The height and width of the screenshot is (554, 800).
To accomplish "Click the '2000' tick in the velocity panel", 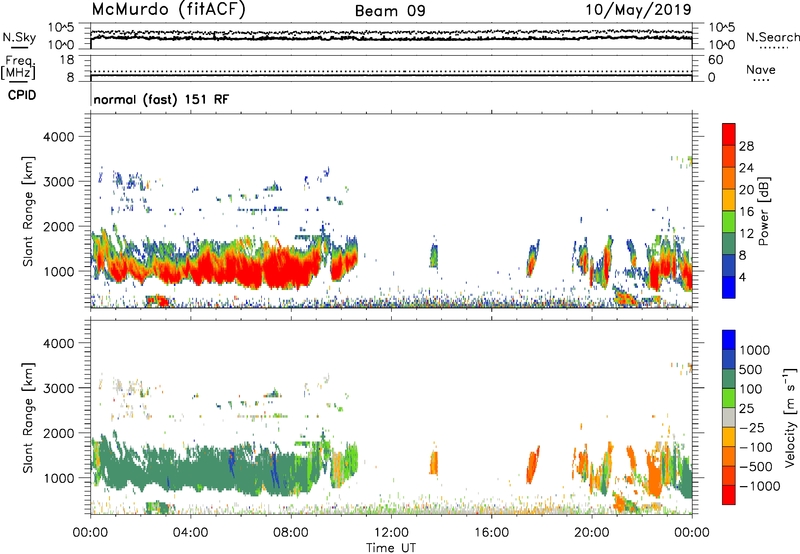I will [x=59, y=433].
